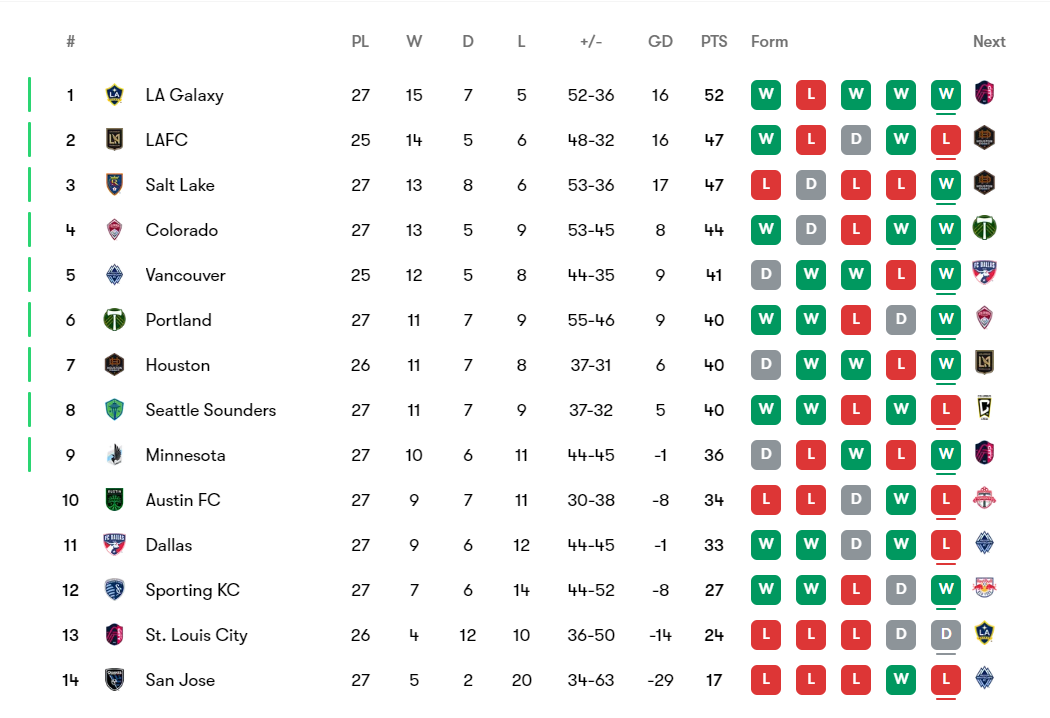
Task: Open next opponent crest in Austin FC's row
Action: (985, 498)
